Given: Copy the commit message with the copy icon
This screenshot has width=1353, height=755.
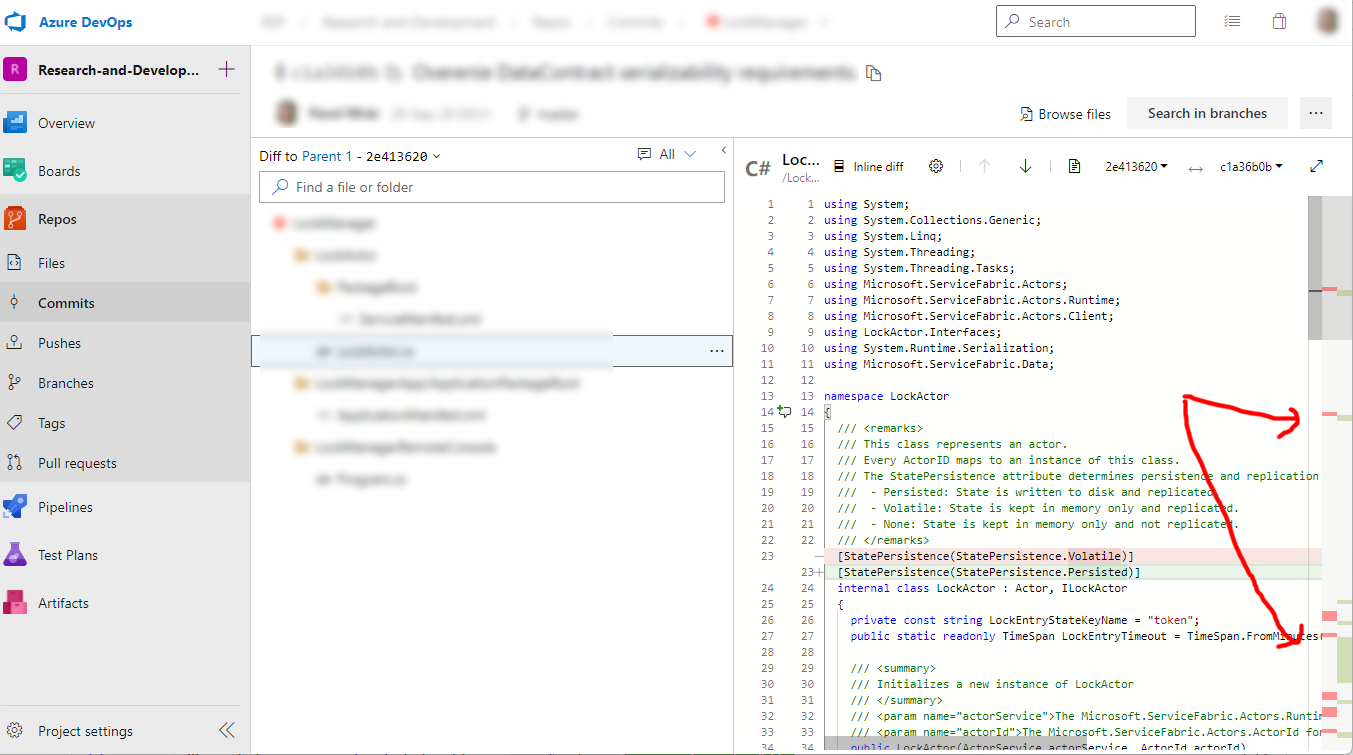Looking at the screenshot, I should point(873,71).
